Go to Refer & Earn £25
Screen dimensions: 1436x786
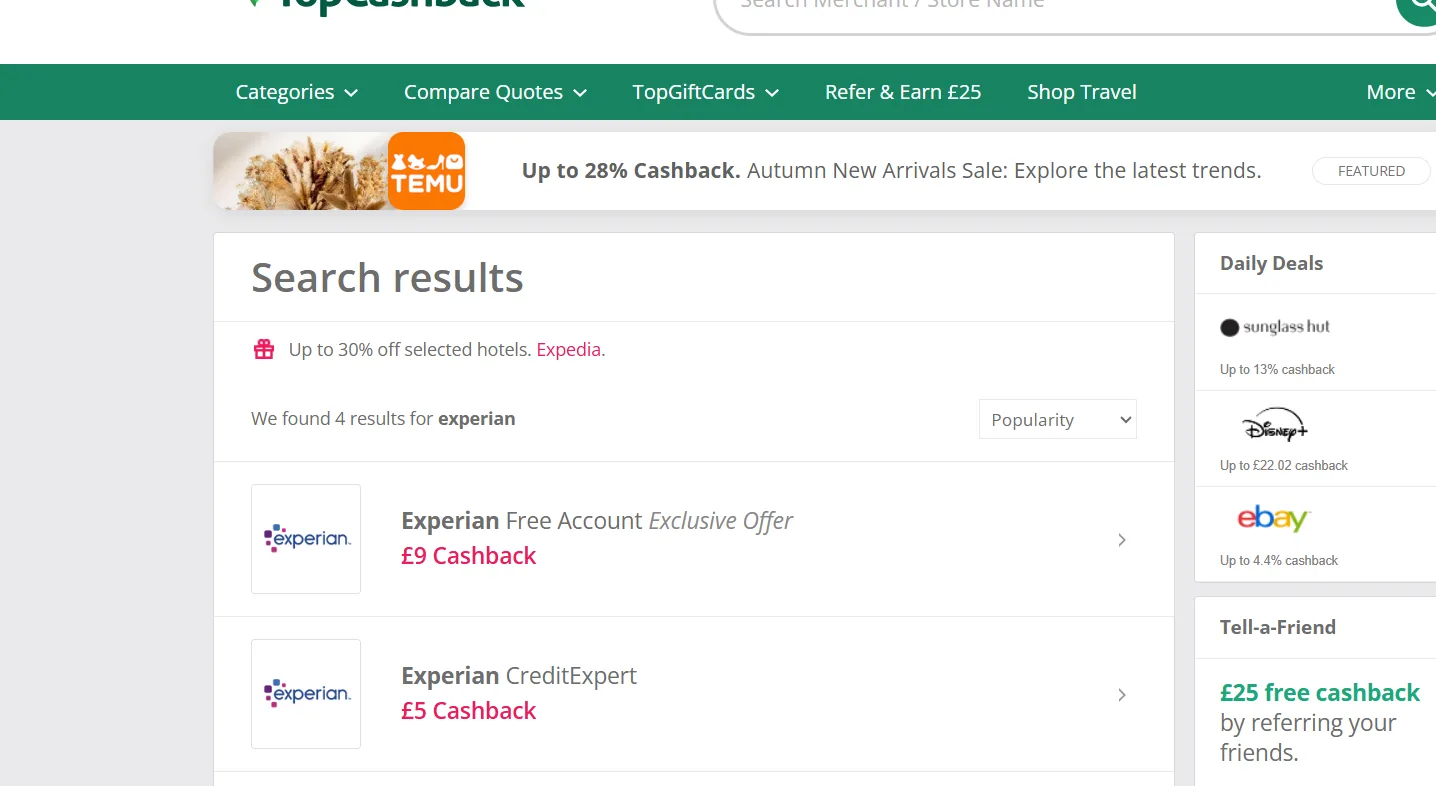click(x=903, y=92)
